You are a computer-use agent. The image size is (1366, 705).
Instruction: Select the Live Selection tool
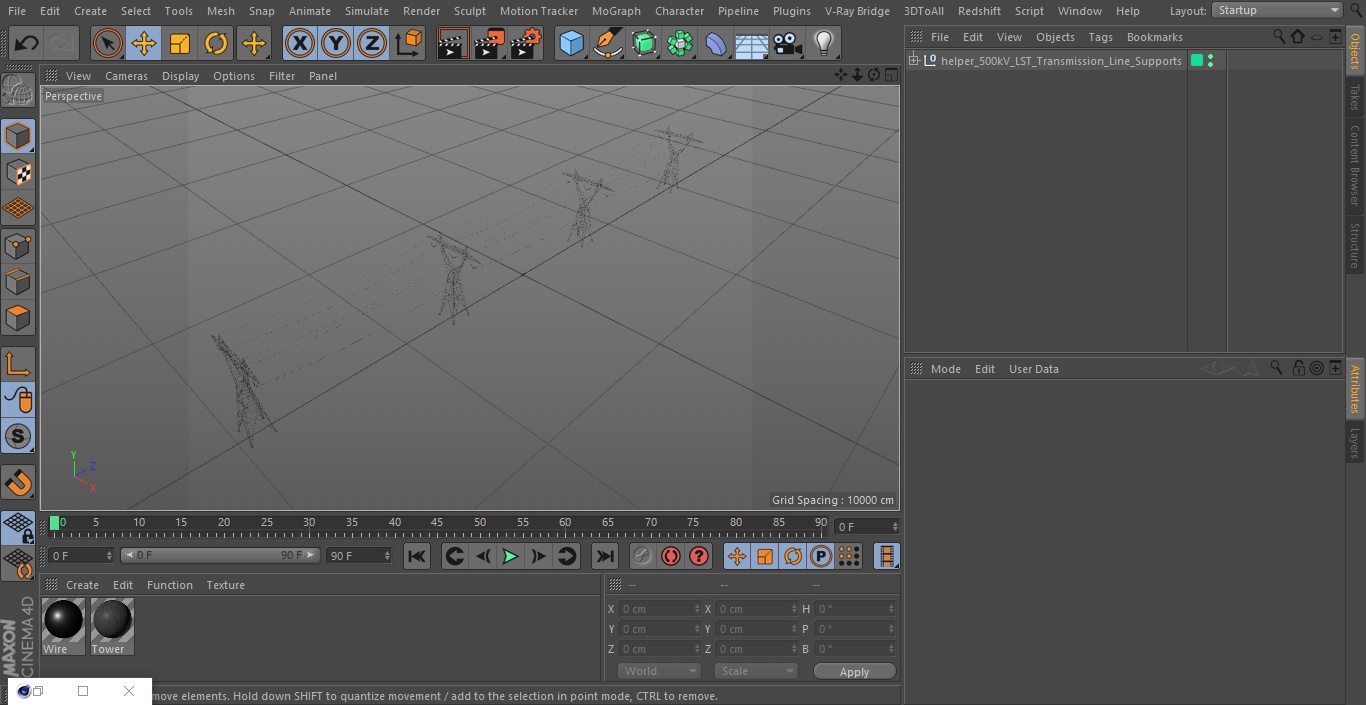click(x=108, y=44)
